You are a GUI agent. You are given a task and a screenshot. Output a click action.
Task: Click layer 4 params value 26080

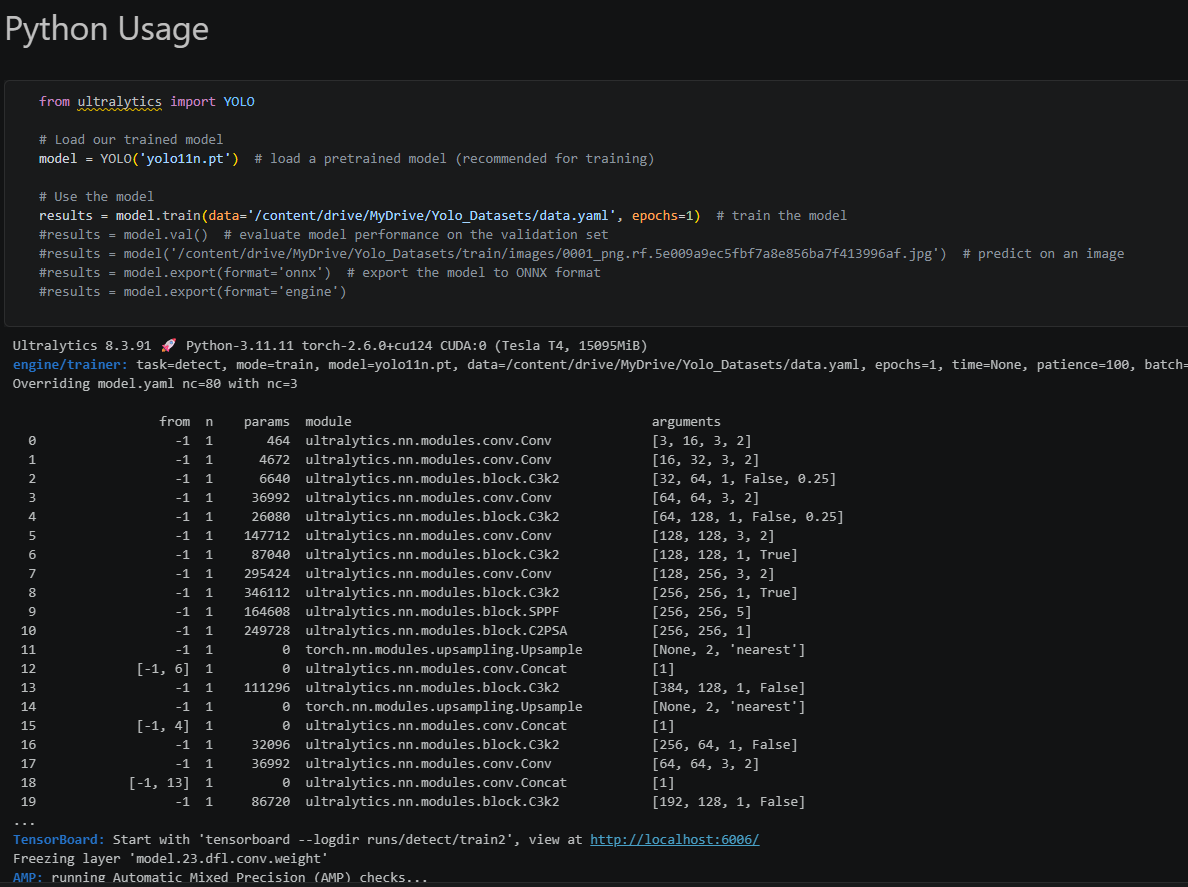click(x=270, y=517)
